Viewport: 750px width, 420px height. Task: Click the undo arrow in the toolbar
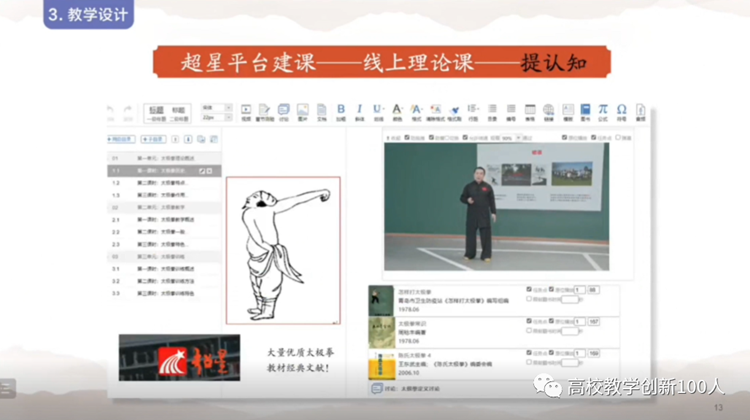111,109
